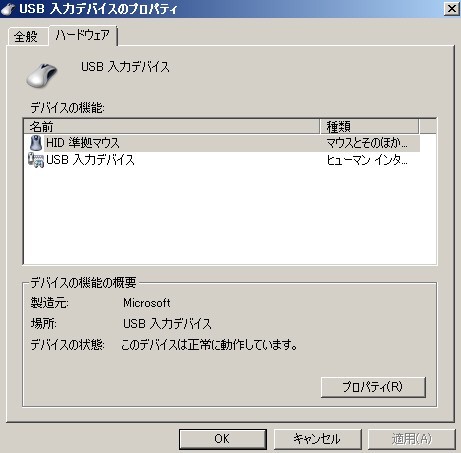Click empty area of device list
This screenshot has width=461, height=453.
click(230, 217)
